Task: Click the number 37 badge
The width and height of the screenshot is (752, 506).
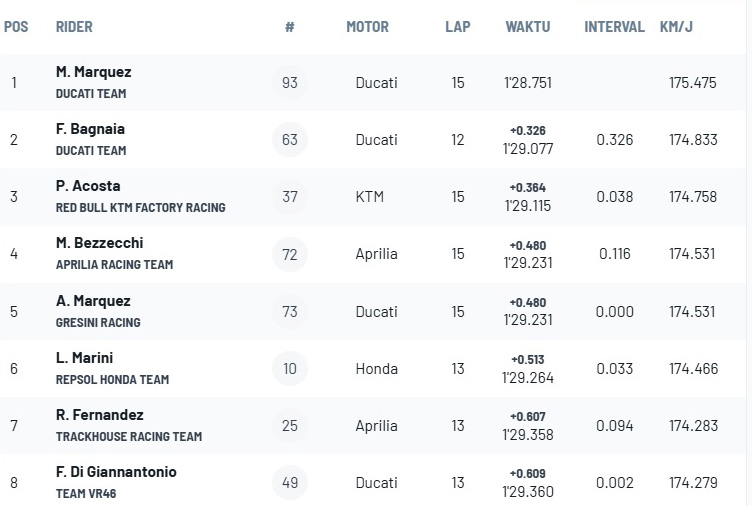Action: pos(290,197)
